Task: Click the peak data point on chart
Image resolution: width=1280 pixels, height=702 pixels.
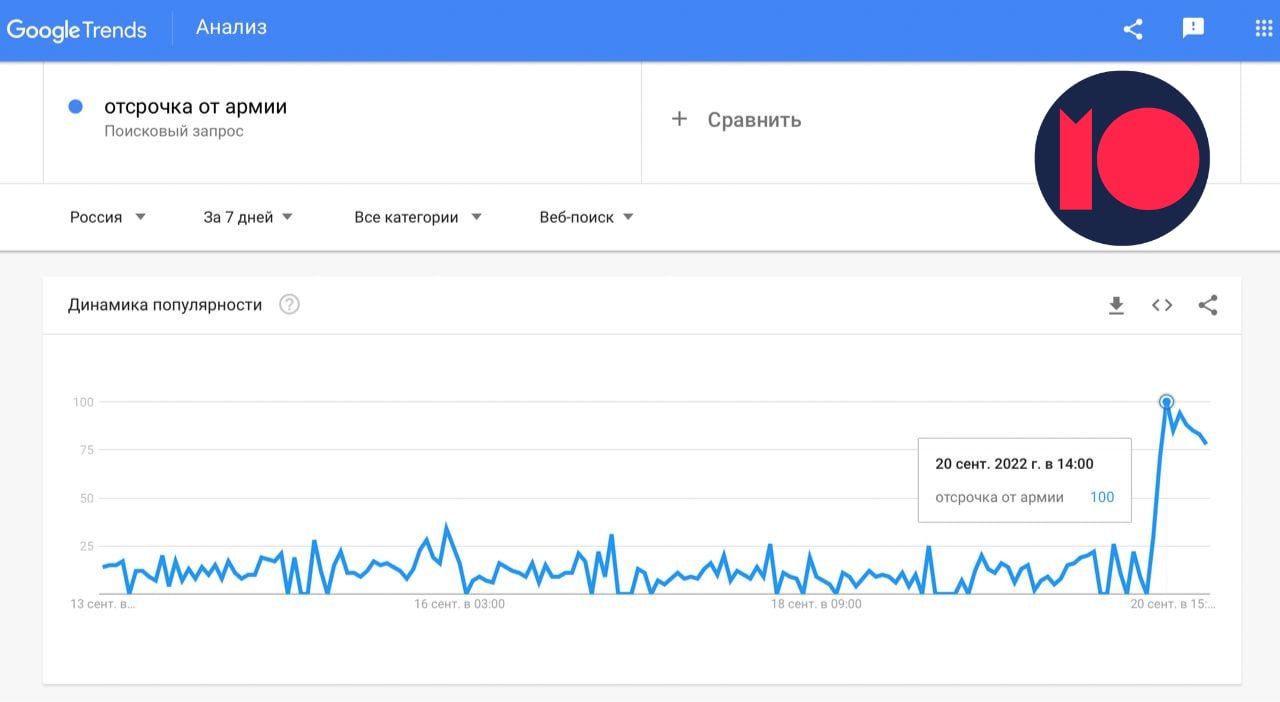Action: 1166,402
